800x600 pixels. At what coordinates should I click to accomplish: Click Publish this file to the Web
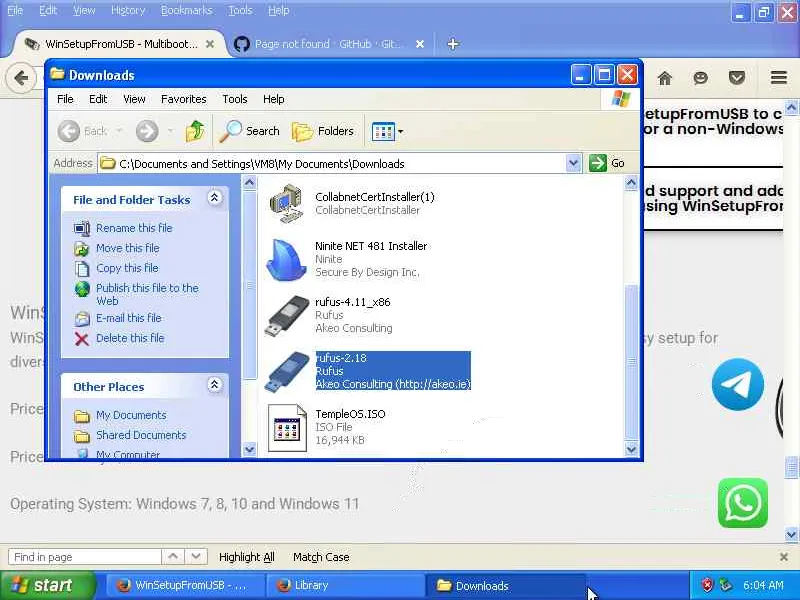147,294
